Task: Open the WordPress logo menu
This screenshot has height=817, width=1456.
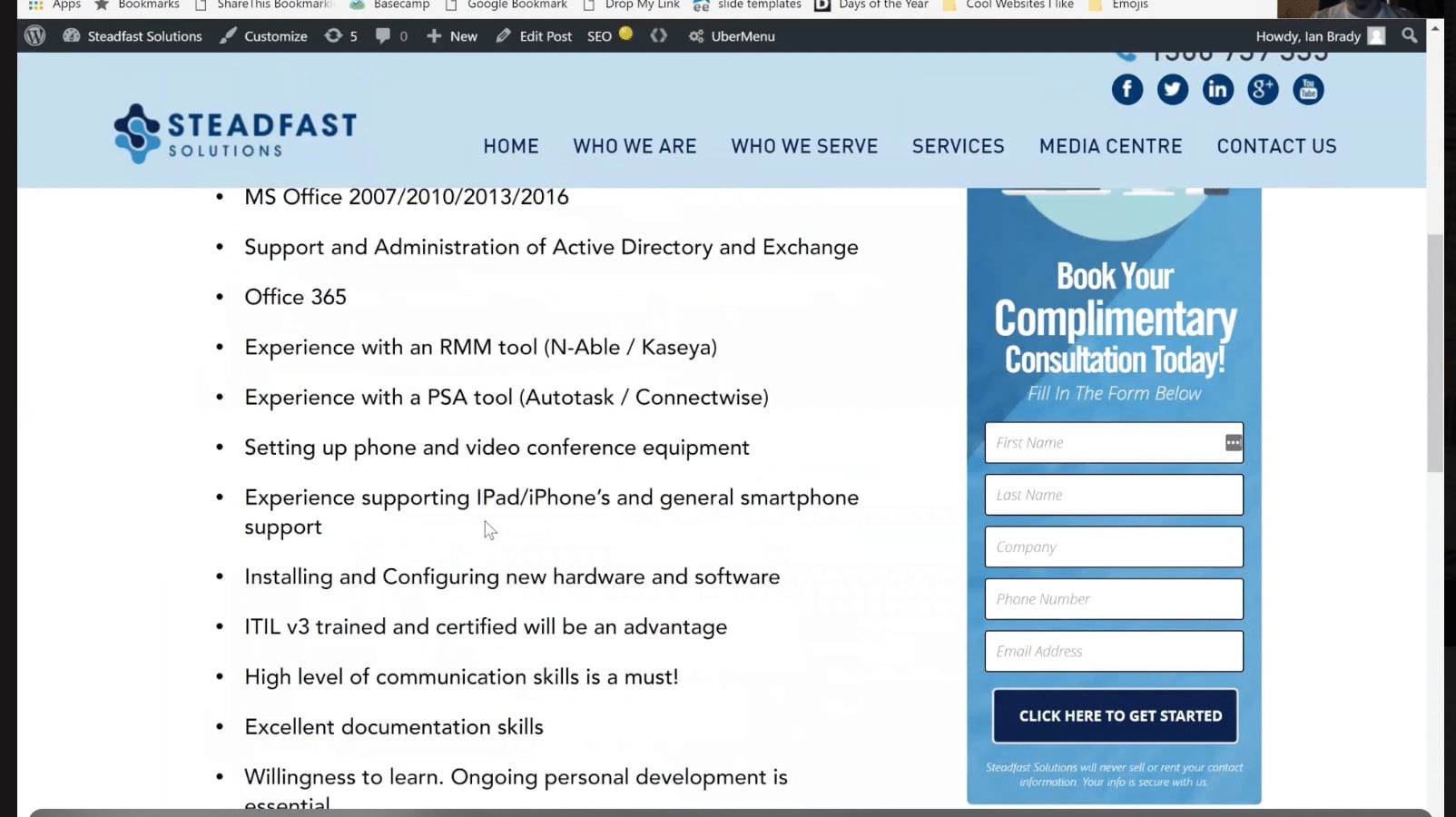Action: pos(35,36)
